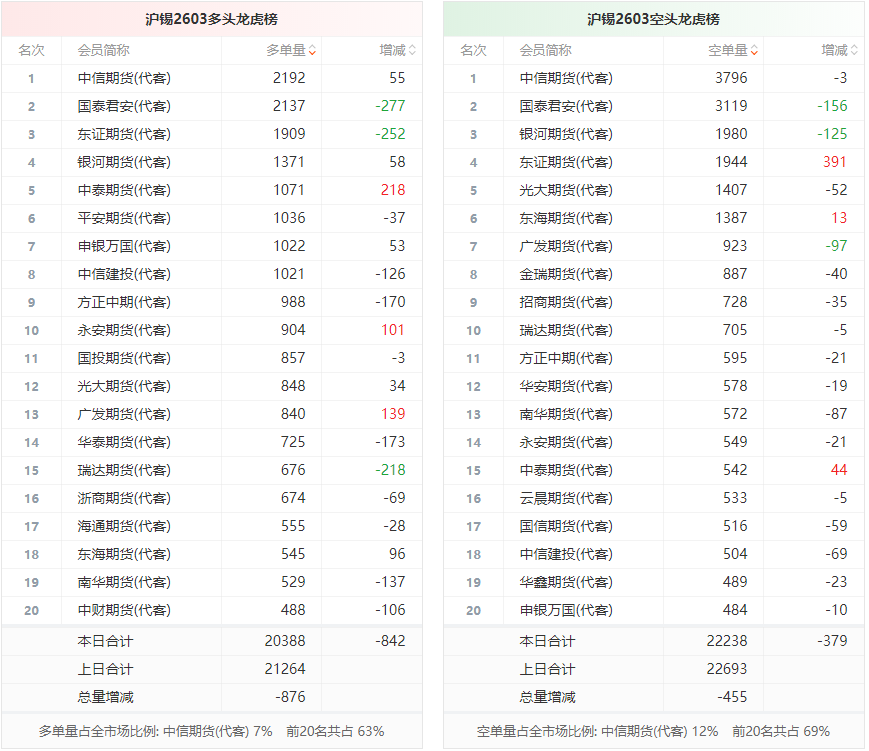Select 申银万国(代客) in long ranking

click(x=124, y=246)
